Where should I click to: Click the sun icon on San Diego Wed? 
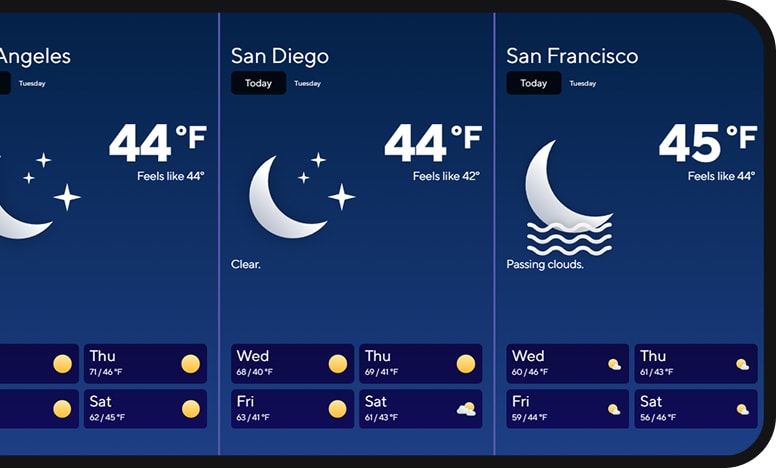tap(338, 364)
